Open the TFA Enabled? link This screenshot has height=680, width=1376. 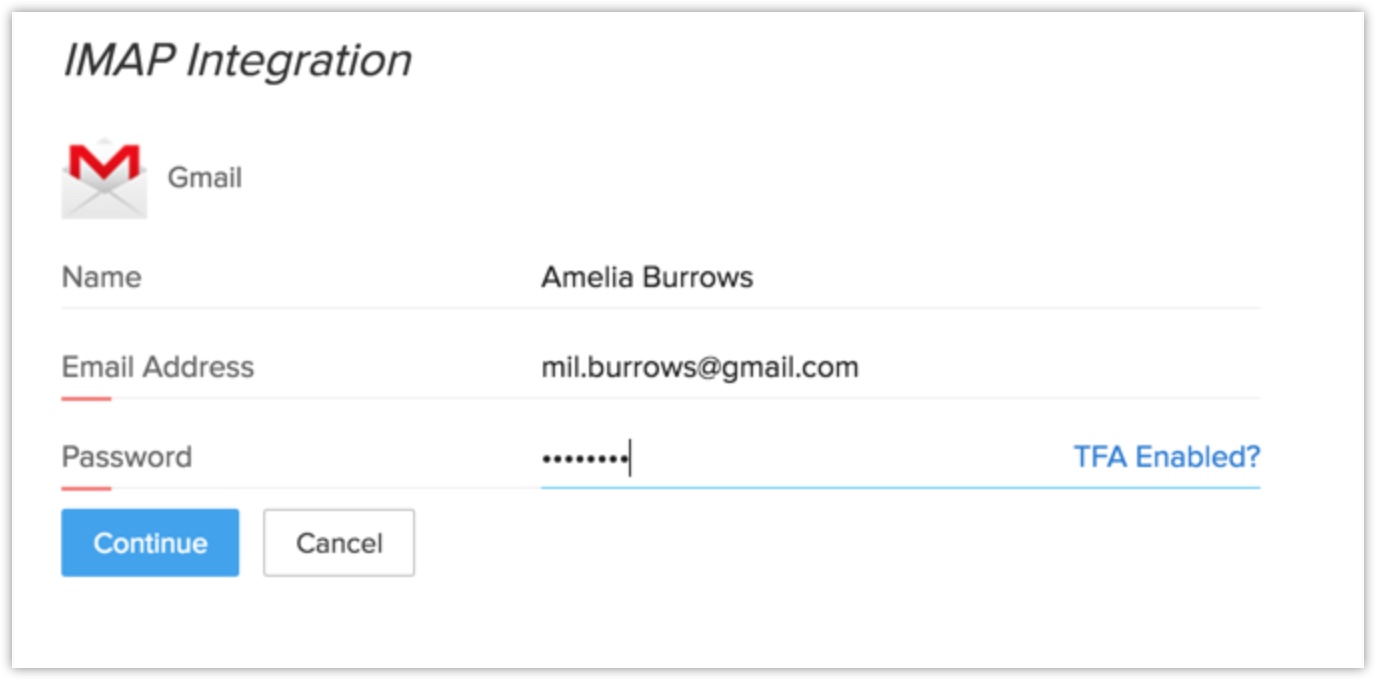1166,457
